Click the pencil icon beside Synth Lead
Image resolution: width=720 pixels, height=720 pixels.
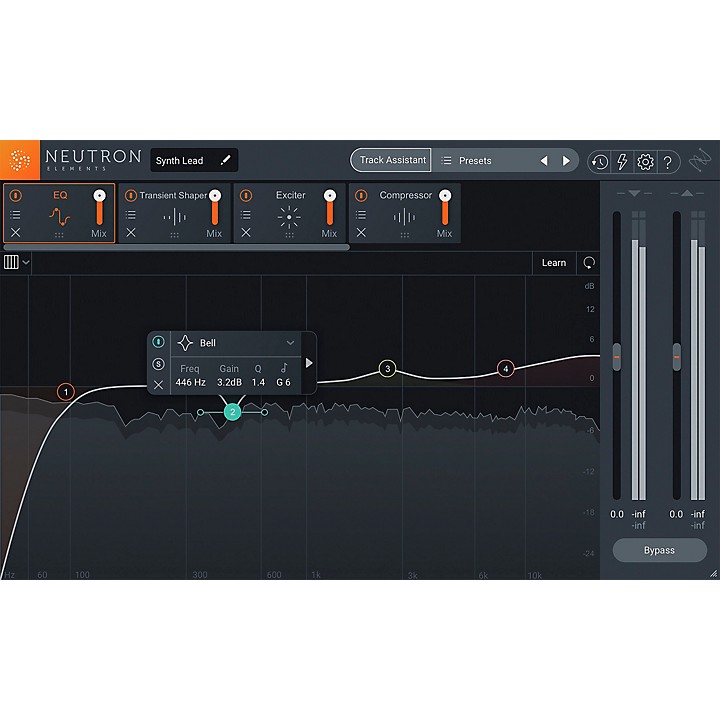[226, 160]
